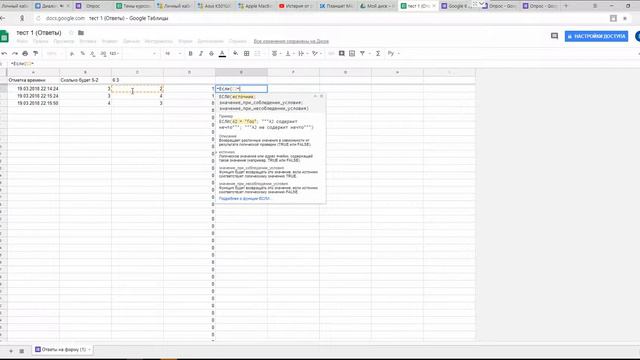640x360 pixels.
Task: Open the more number formats dropdown (123)
Action: pos(114,53)
